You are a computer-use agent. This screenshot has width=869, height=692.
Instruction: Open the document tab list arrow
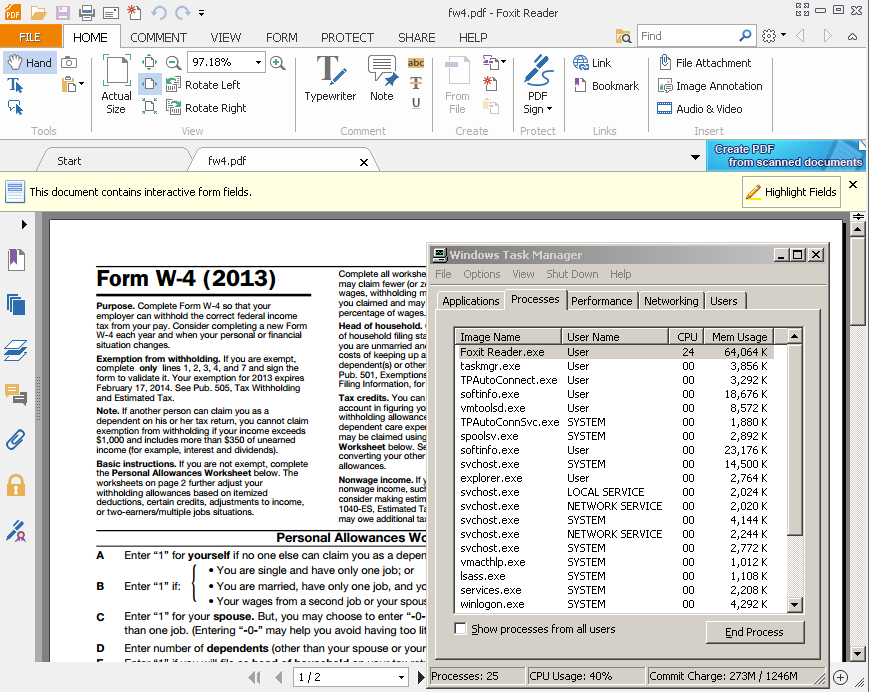[x=695, y=158]
